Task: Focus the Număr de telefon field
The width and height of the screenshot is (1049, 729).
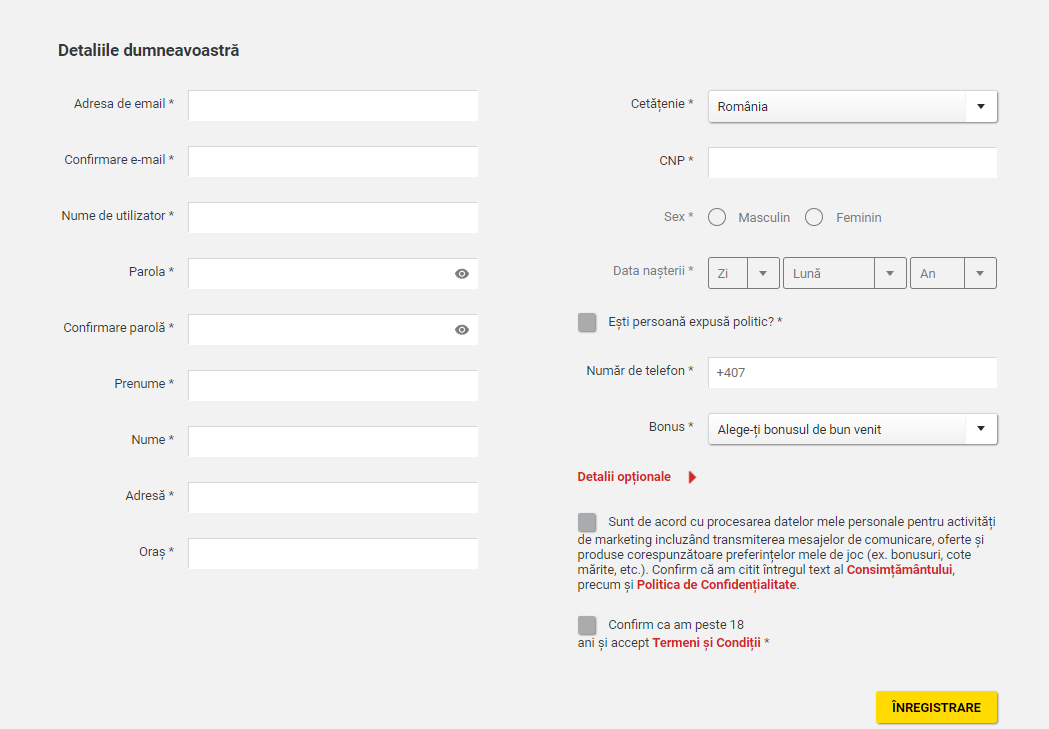Action: point(853,373)
